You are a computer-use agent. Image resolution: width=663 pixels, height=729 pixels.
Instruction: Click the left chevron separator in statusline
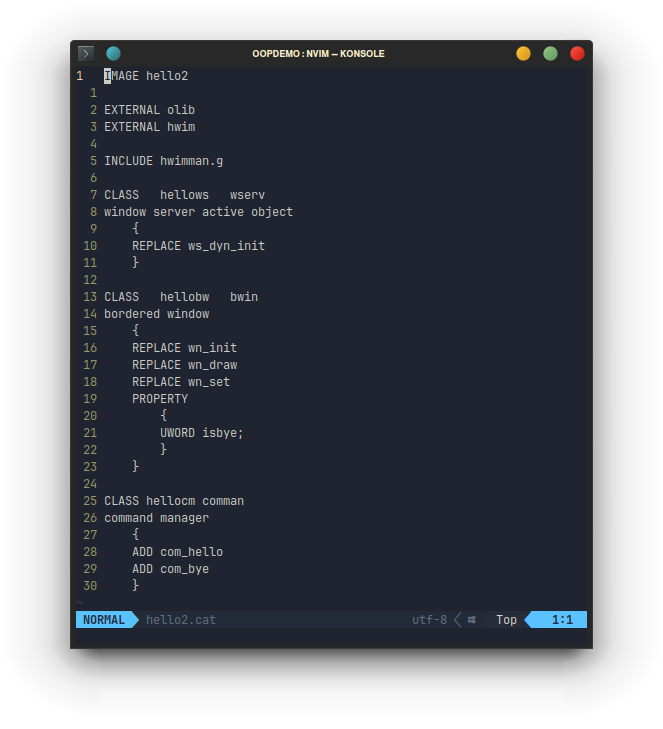pyautogui.click(x=457, y=620)
